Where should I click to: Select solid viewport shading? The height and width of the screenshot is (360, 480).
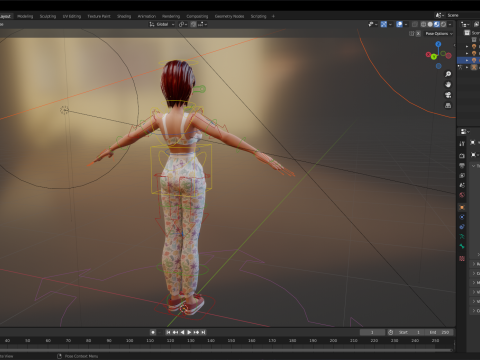[430, 24]
